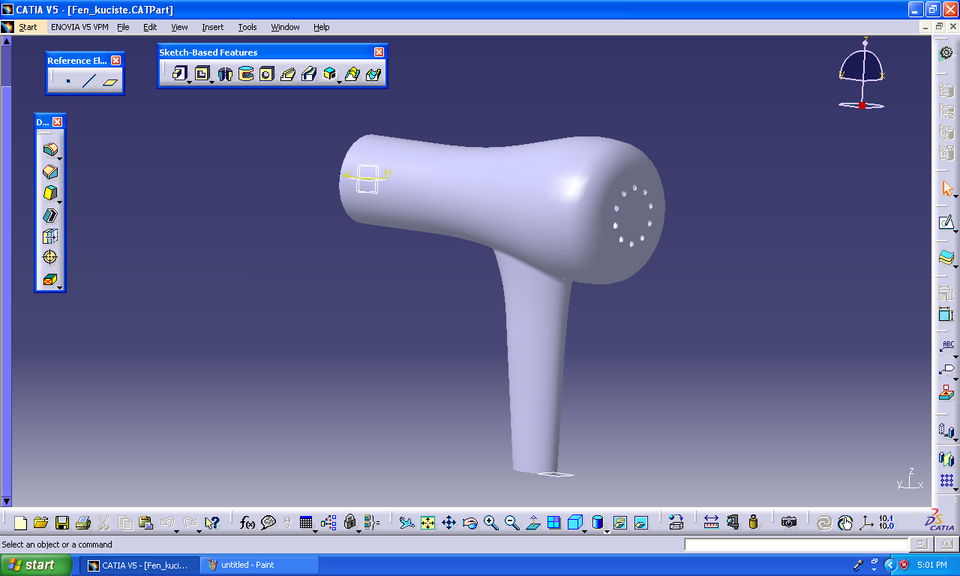Screen dimensions: 960x576
Task: Select the Edge Fillet tool
Action: [x=52, y=148]
